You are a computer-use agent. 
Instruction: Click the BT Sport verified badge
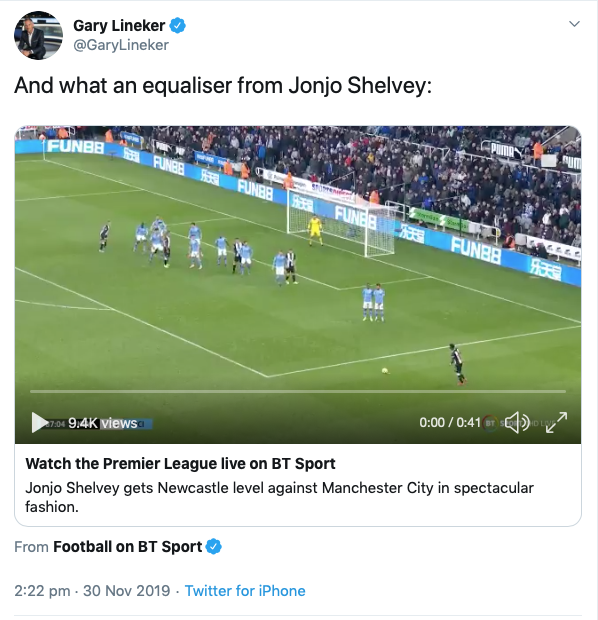214,546
